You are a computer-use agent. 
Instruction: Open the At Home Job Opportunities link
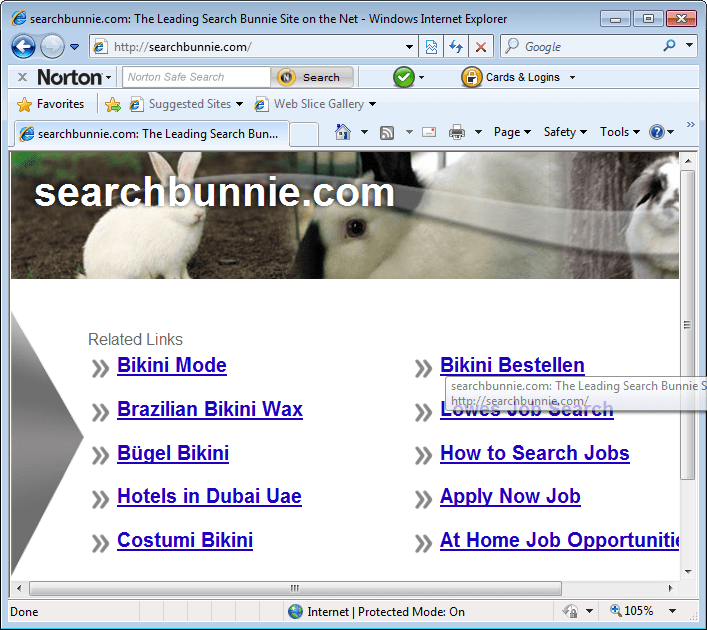click(x=560, y=540)
